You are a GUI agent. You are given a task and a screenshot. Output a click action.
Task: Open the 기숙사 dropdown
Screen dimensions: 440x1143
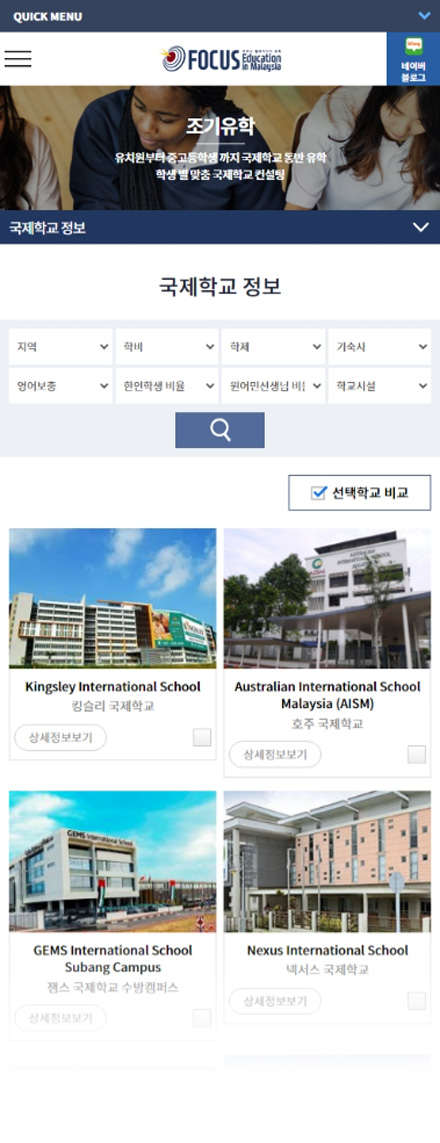(380, 347)
